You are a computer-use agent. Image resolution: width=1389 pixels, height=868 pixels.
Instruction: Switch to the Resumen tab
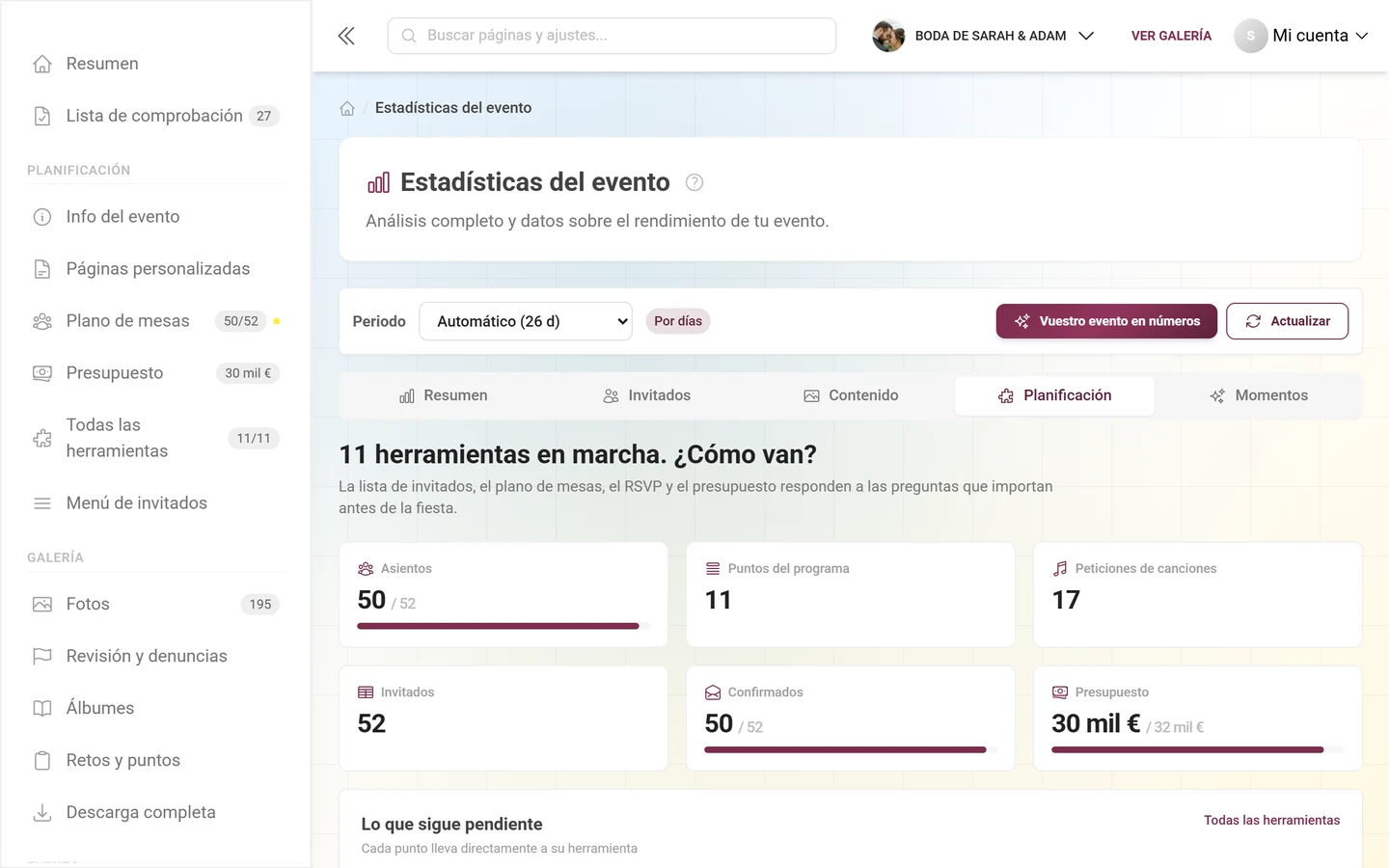(x=444, y=395)
